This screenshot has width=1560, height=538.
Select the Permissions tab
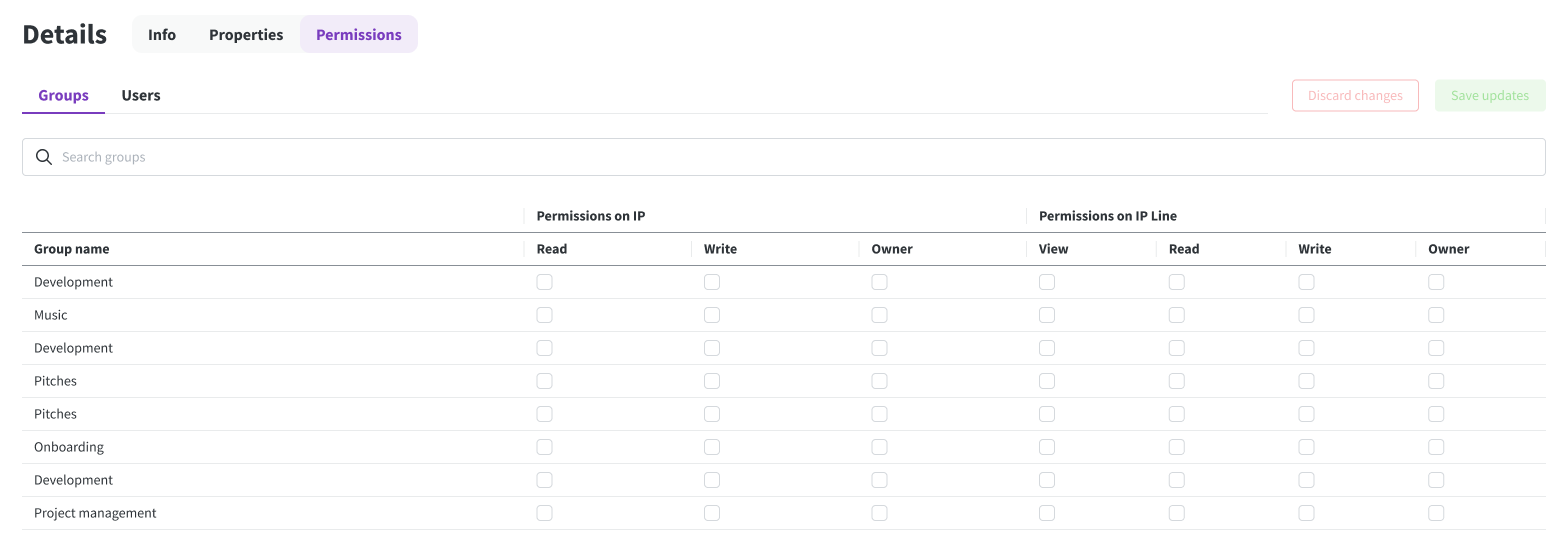359,34
